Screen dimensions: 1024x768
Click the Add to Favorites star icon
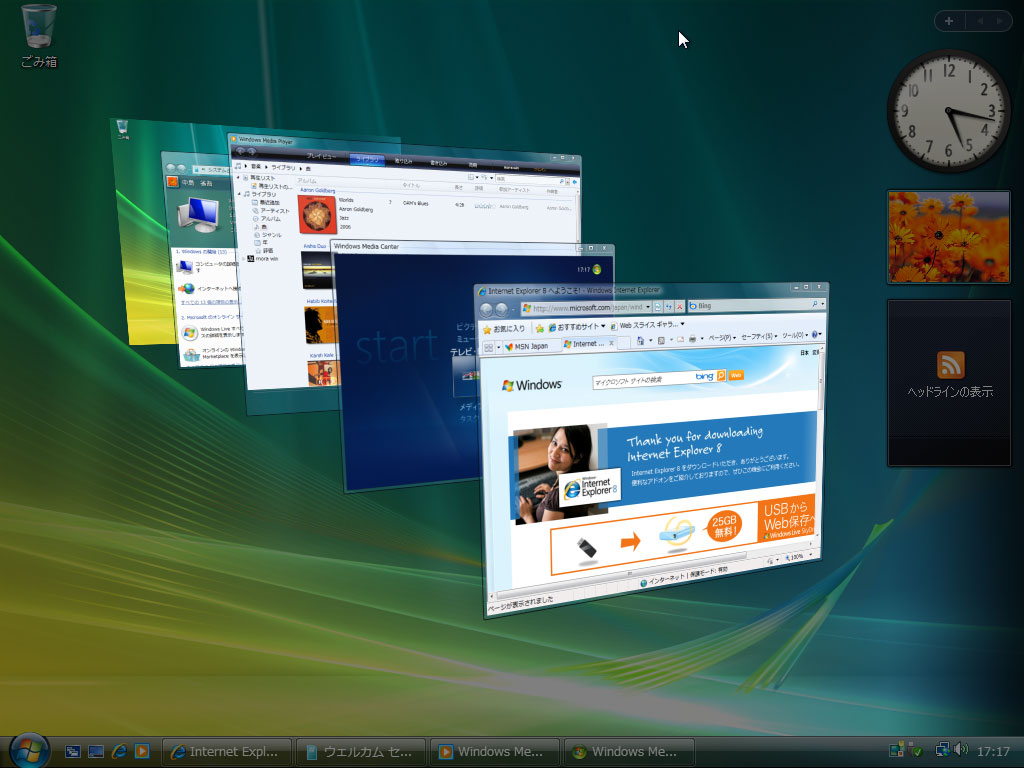click(x=540, y=328)
